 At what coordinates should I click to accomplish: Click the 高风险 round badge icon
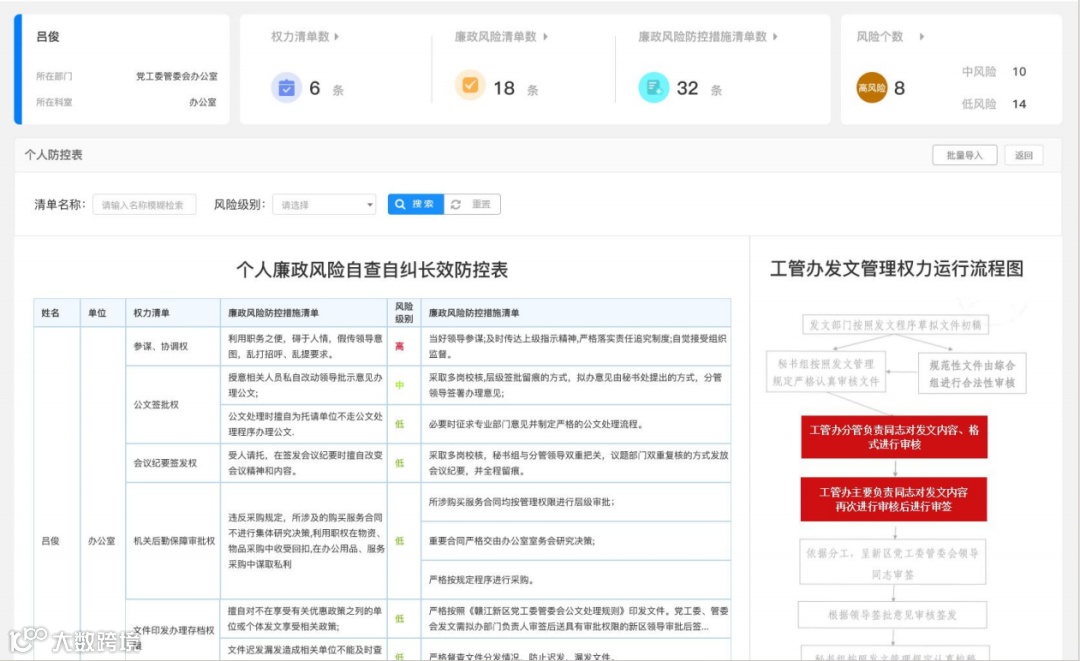[x=871, y=87]
